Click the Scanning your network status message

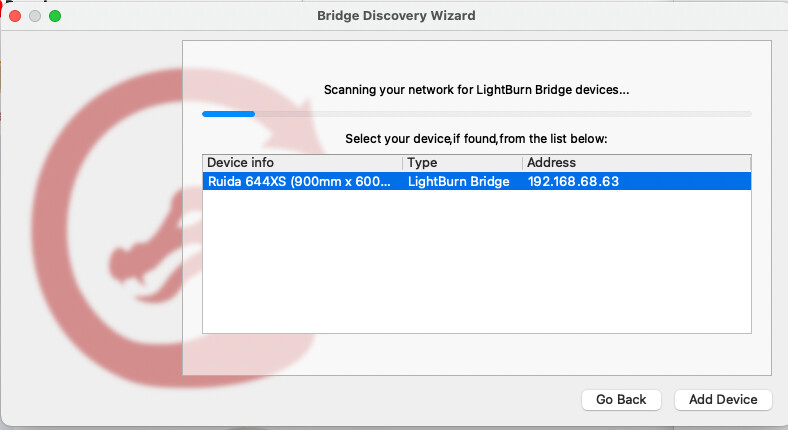coord(476,90)
